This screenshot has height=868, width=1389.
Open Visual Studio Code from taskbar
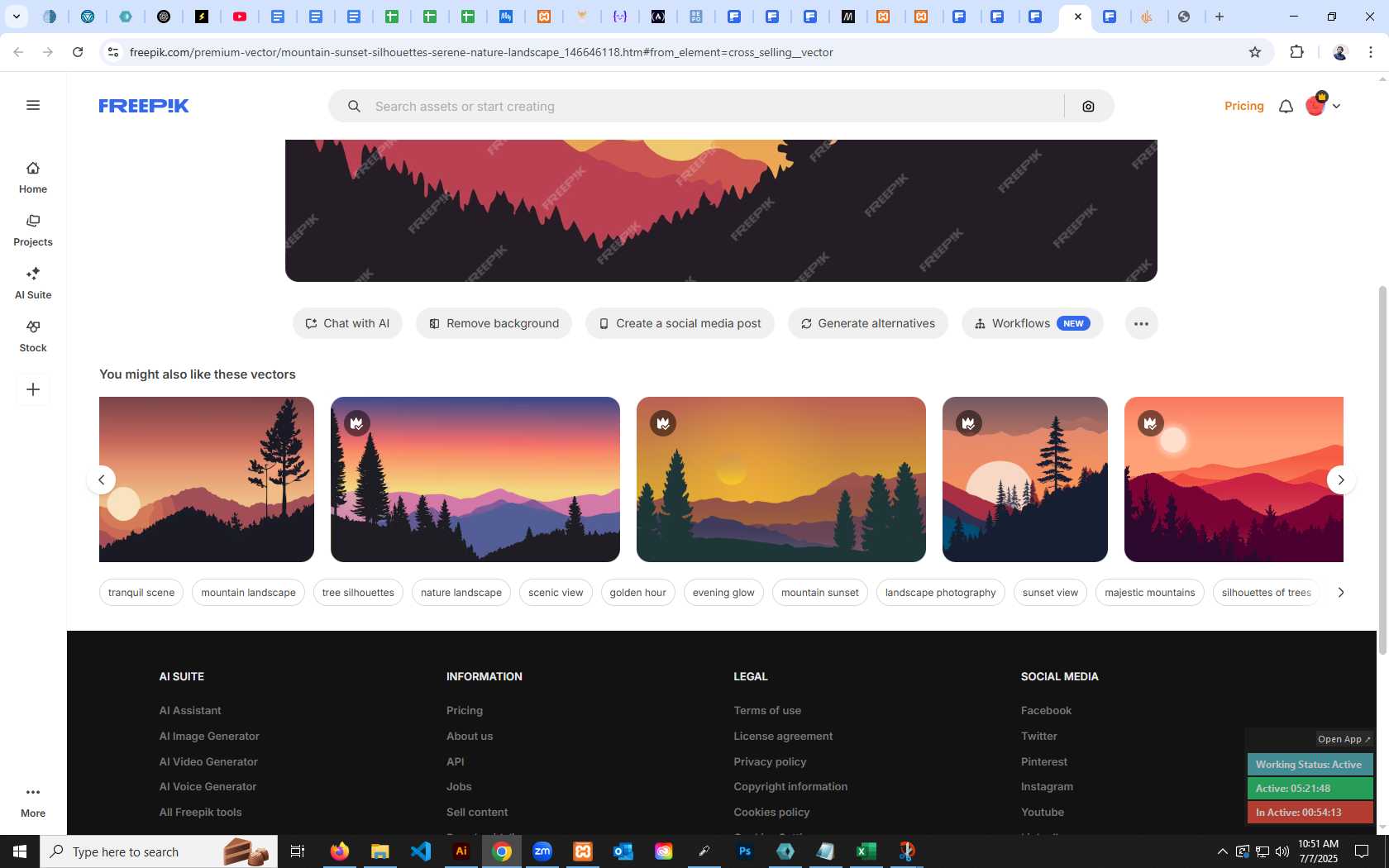[x=421, y=851]
